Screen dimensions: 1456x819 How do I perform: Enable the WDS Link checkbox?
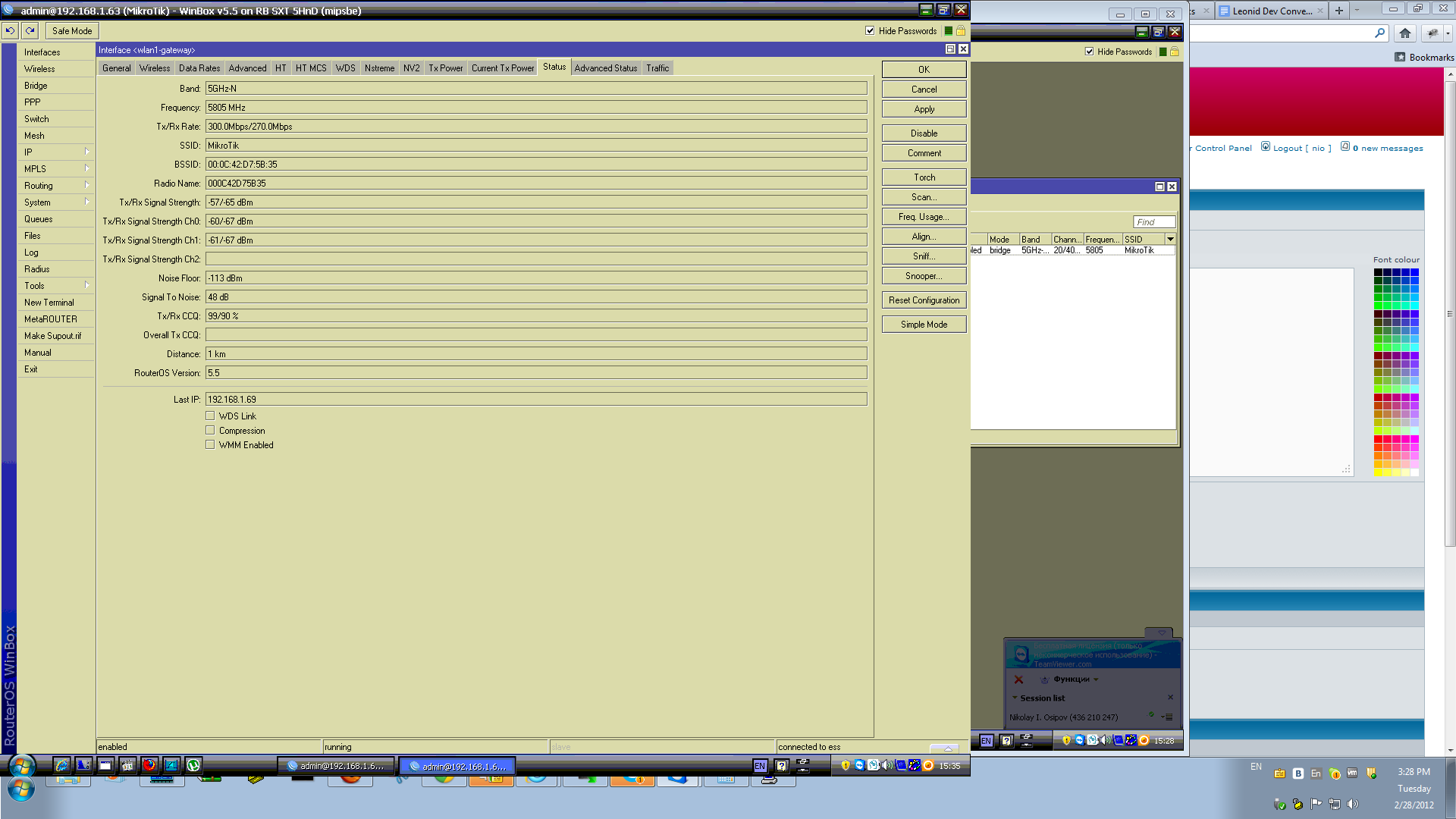(210, 415)
